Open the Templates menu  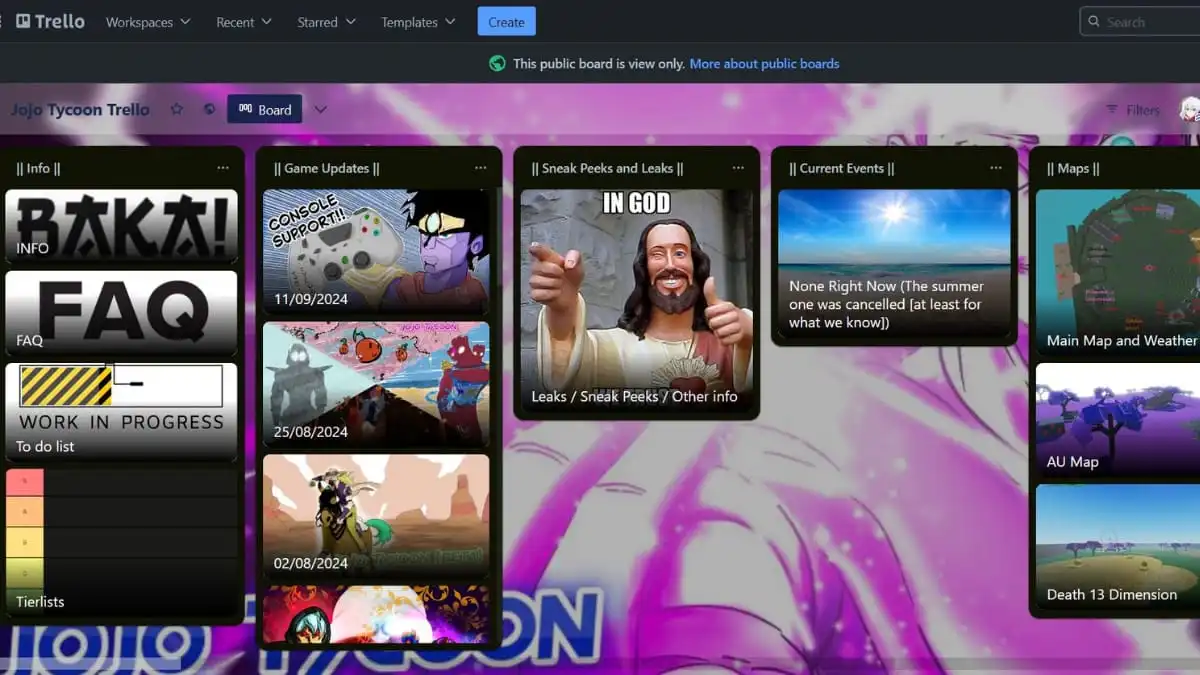(417, 21)
